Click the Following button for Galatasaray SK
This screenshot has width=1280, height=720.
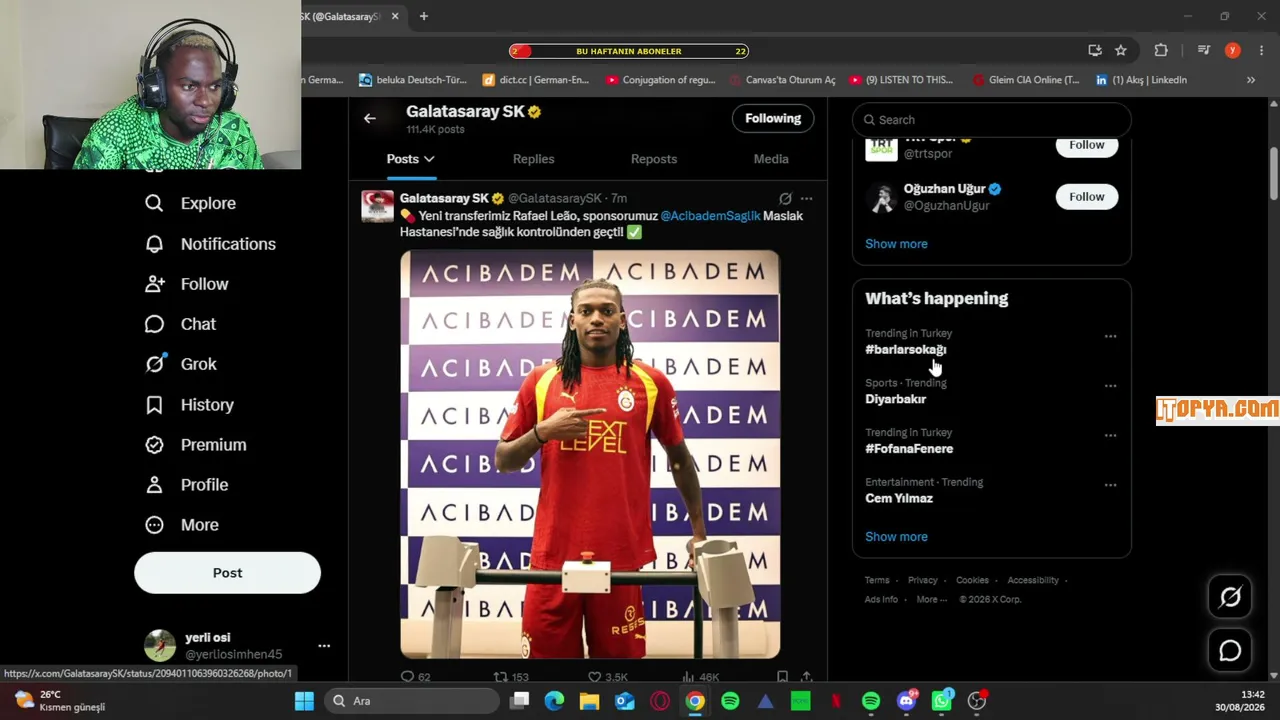[773, 118]
